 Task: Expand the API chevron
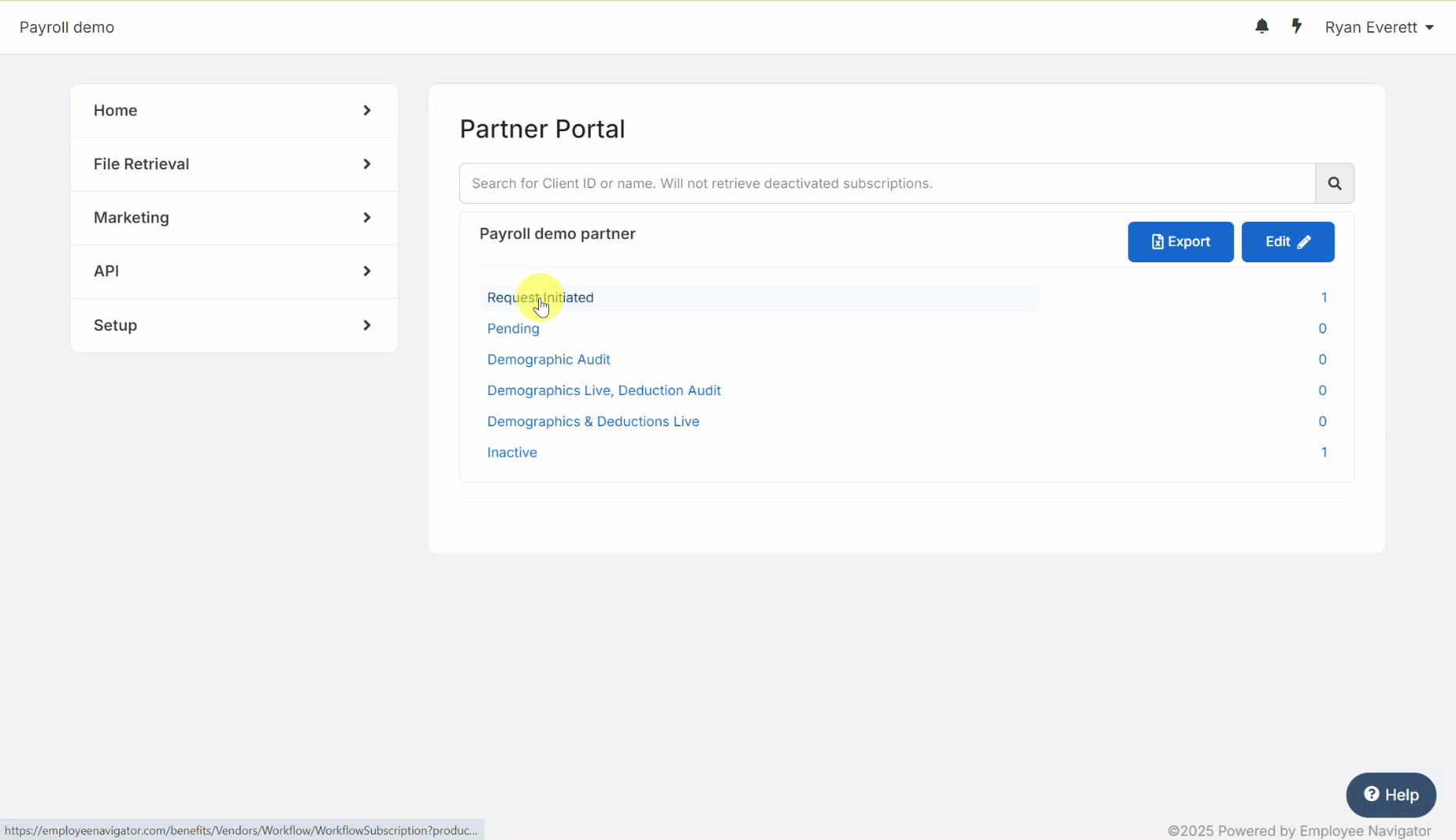coord(366,271)
